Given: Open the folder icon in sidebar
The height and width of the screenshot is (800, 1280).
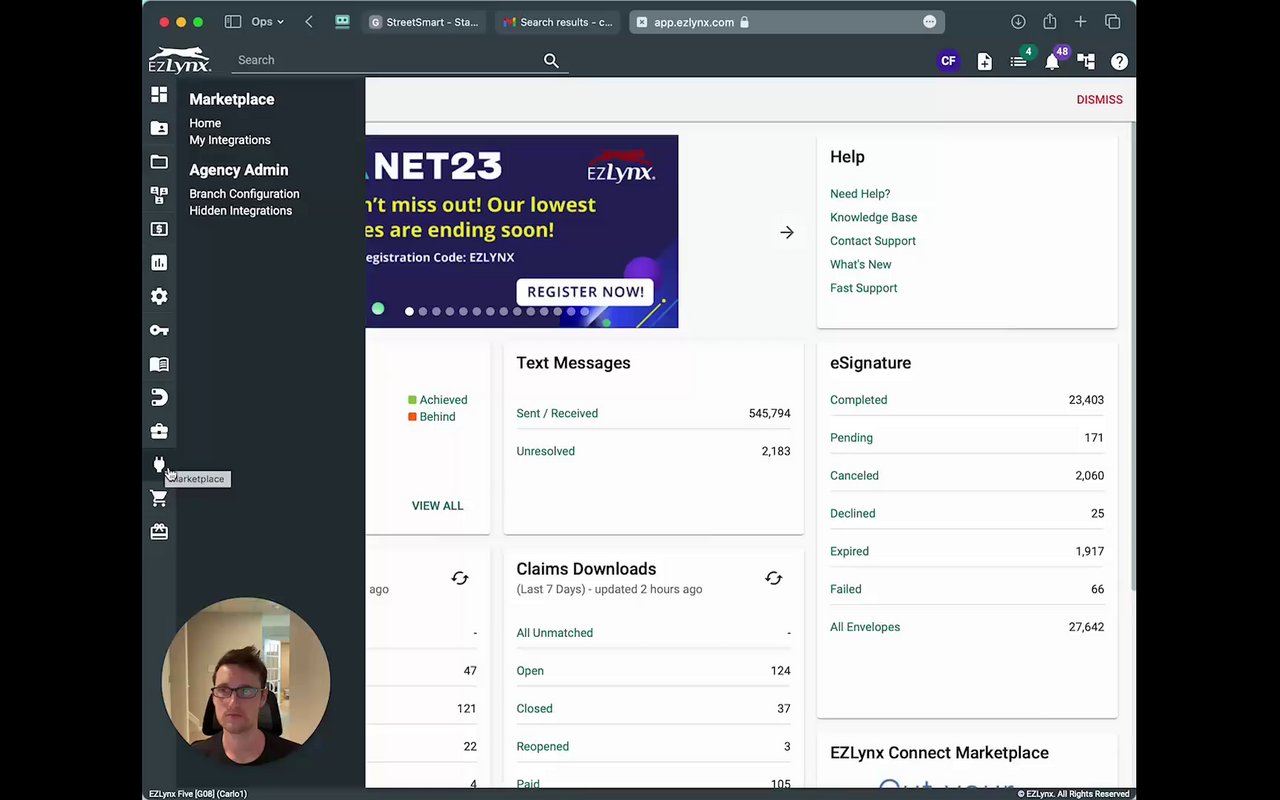Looking at the screenshot, I should click(159, 162).
